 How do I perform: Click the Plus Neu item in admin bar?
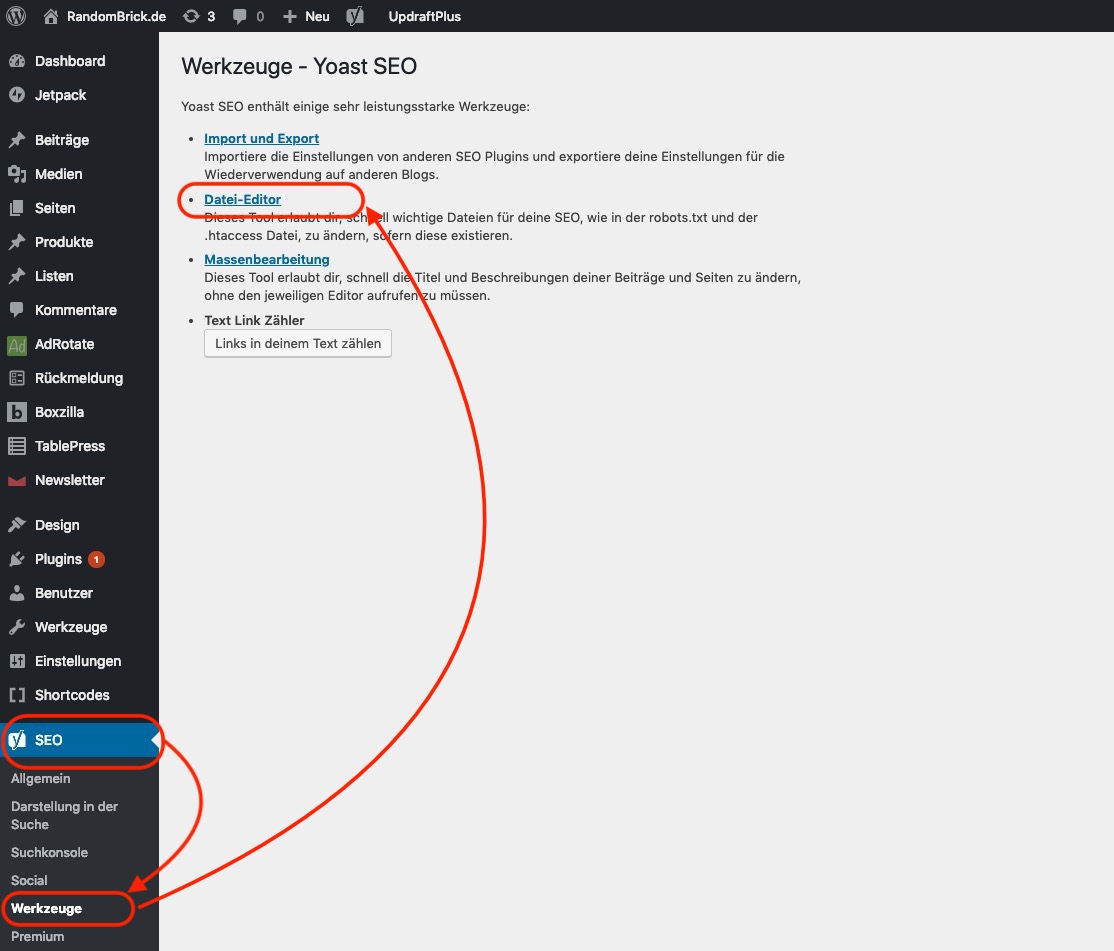click(x=306, y=16)
